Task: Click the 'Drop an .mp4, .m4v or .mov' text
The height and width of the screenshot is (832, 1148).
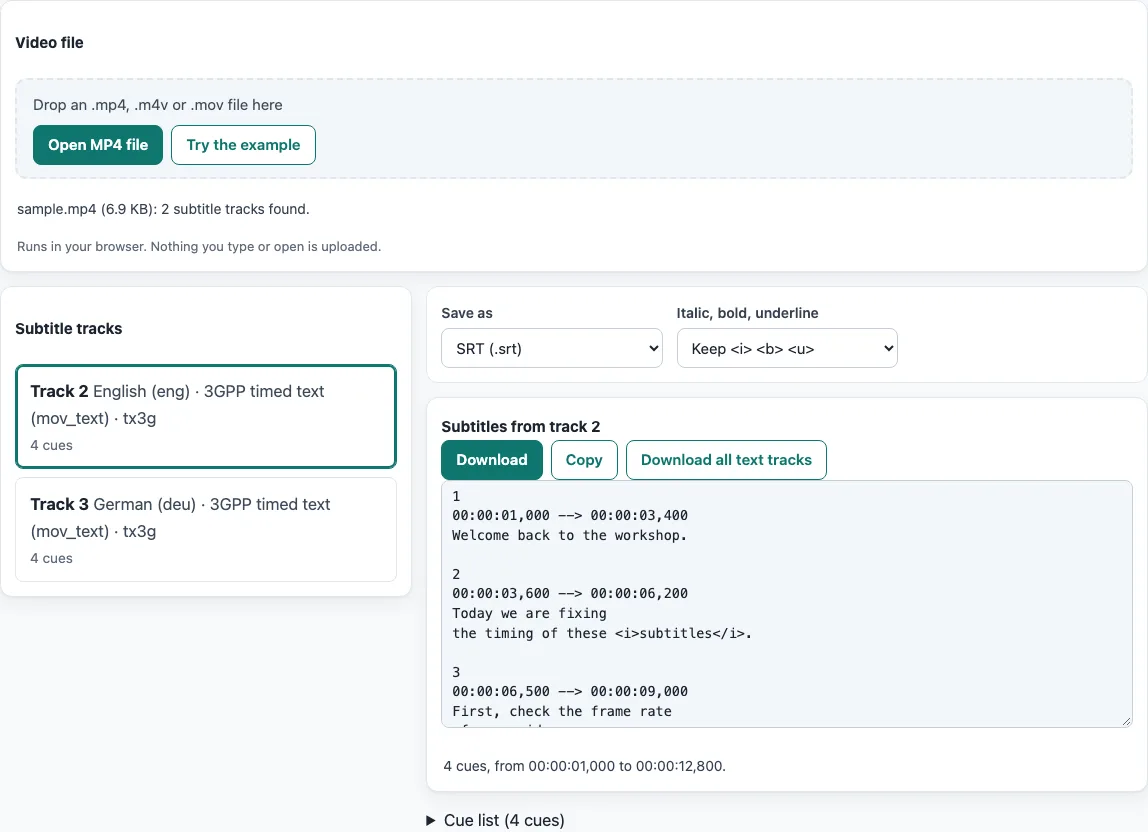Action: [x=157, y=105]
